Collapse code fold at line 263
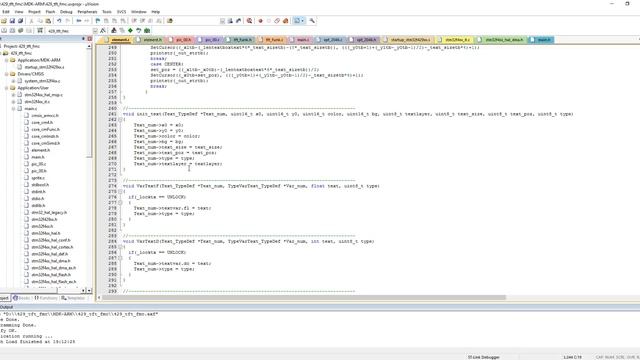Screen dimensions: 640x360 pos(120,120)
